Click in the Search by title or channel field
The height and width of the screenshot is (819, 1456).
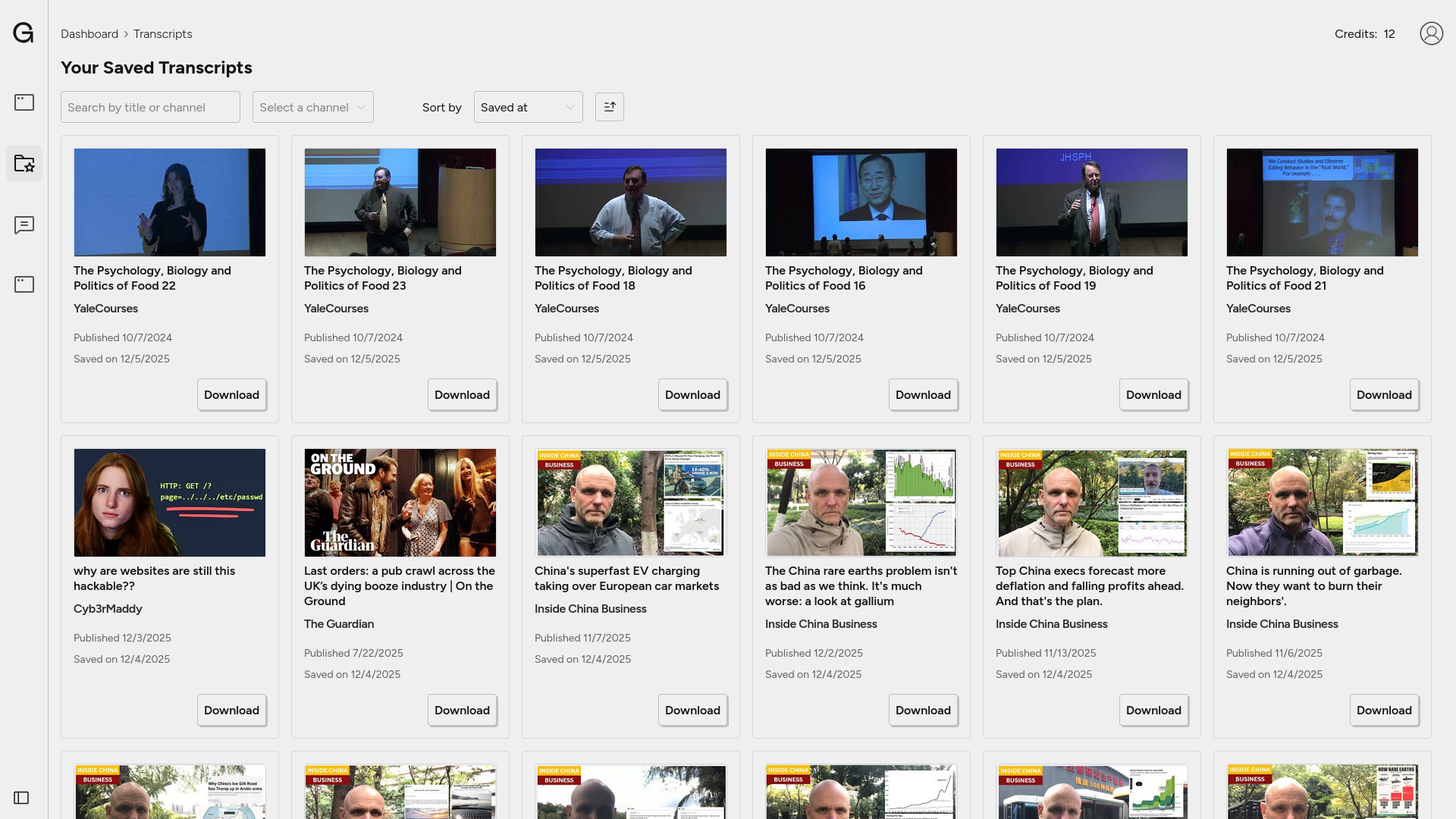150,107
